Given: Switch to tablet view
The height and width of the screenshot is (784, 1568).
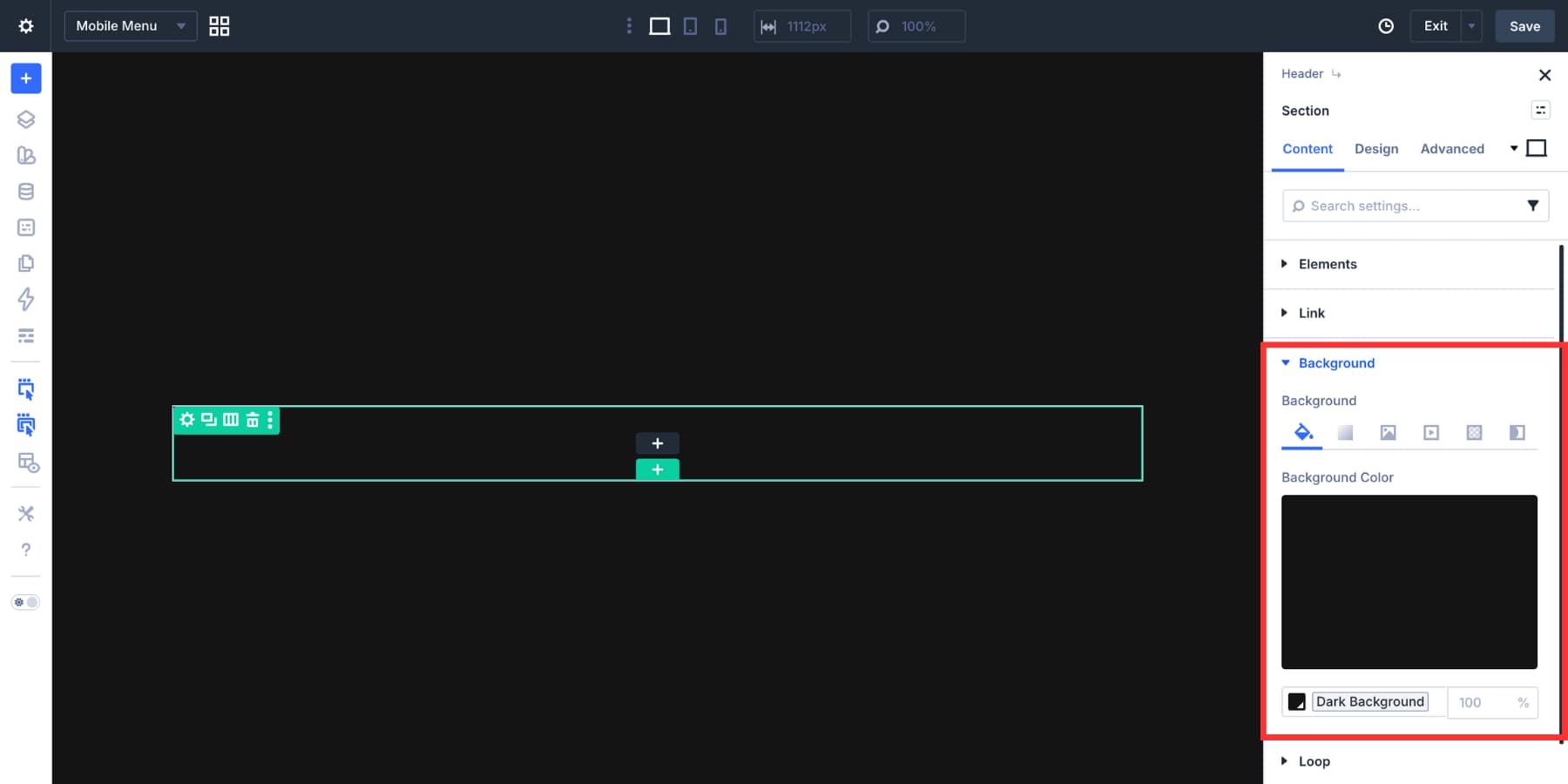Looking at the screenshot, I should pos(690,26).
